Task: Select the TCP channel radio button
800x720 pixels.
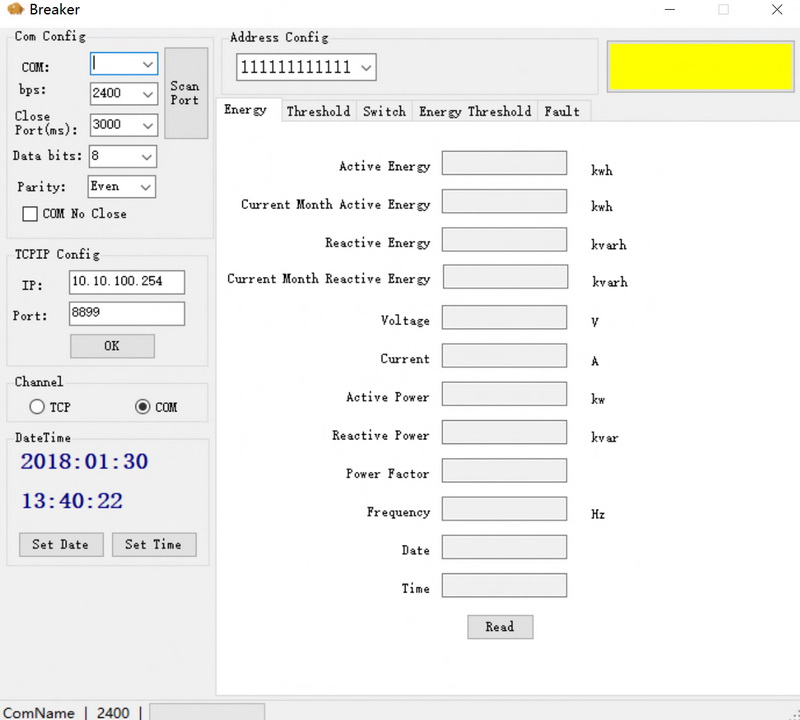Action: coord(37,407)
